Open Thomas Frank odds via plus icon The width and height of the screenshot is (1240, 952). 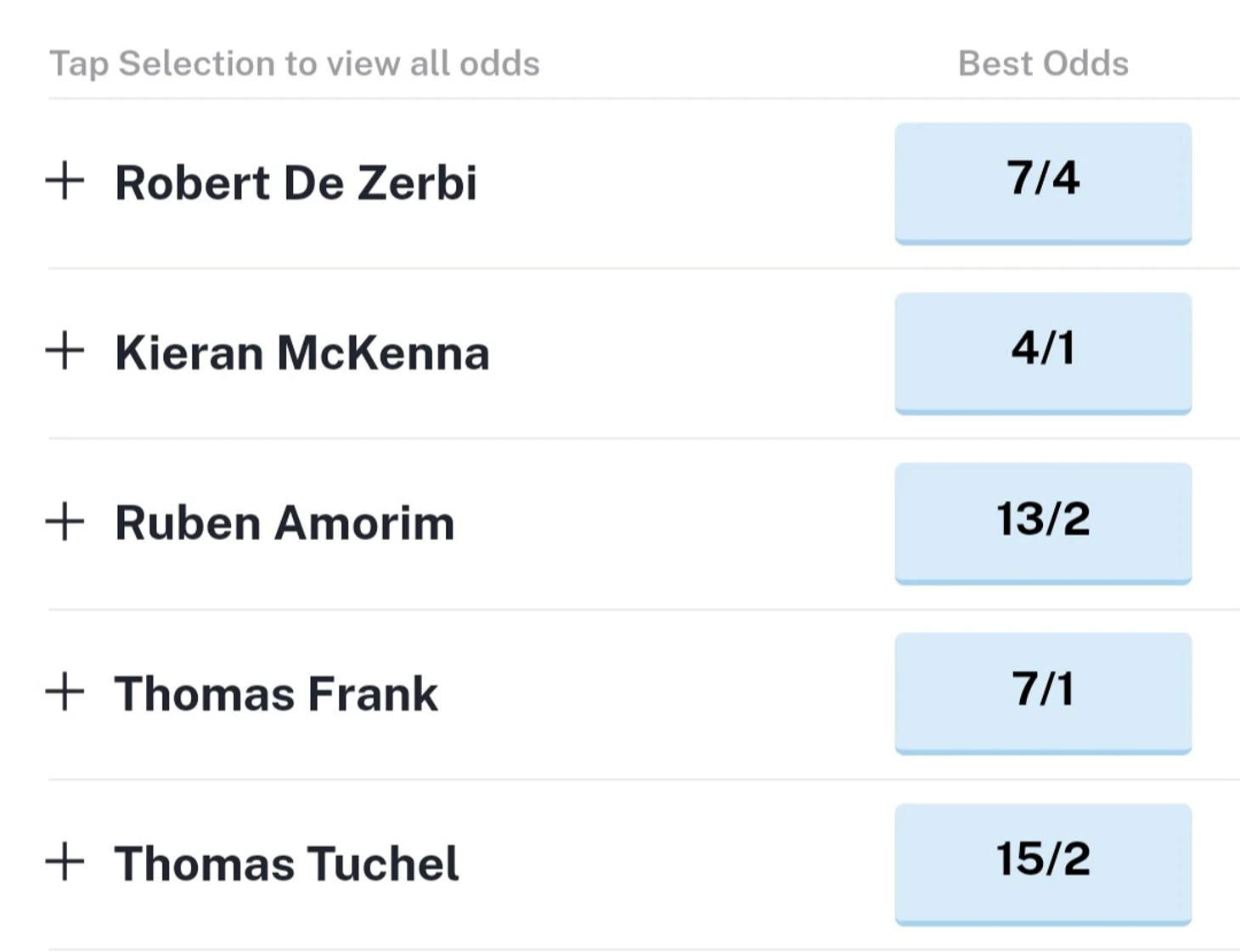pyautogui.click(x=65, y=690)
